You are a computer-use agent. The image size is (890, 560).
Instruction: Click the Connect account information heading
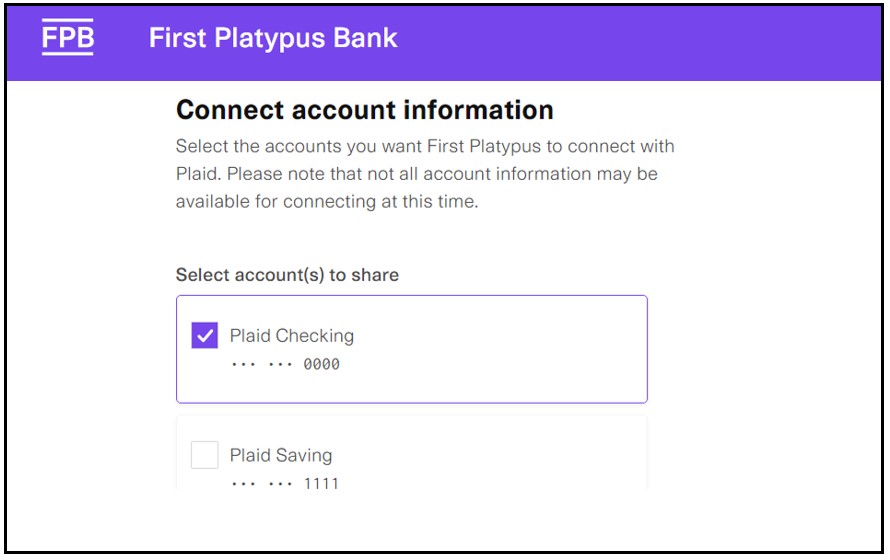[364, 110]
